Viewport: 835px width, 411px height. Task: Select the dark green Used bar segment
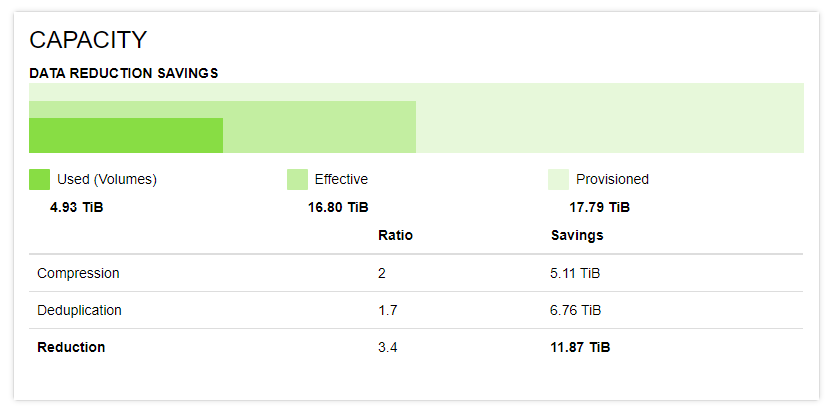pos(126,135)
